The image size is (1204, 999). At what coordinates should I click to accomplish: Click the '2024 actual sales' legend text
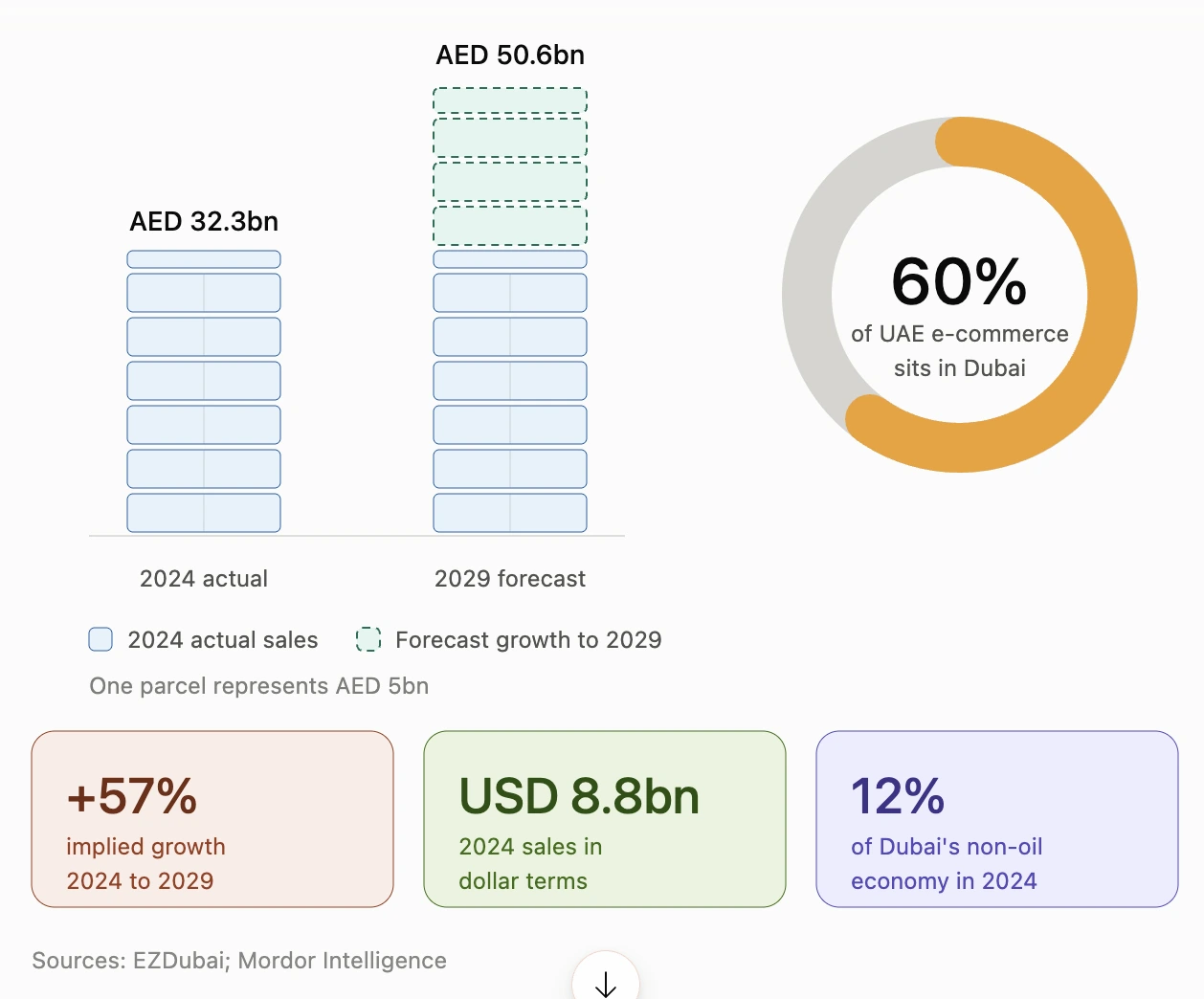223,640
